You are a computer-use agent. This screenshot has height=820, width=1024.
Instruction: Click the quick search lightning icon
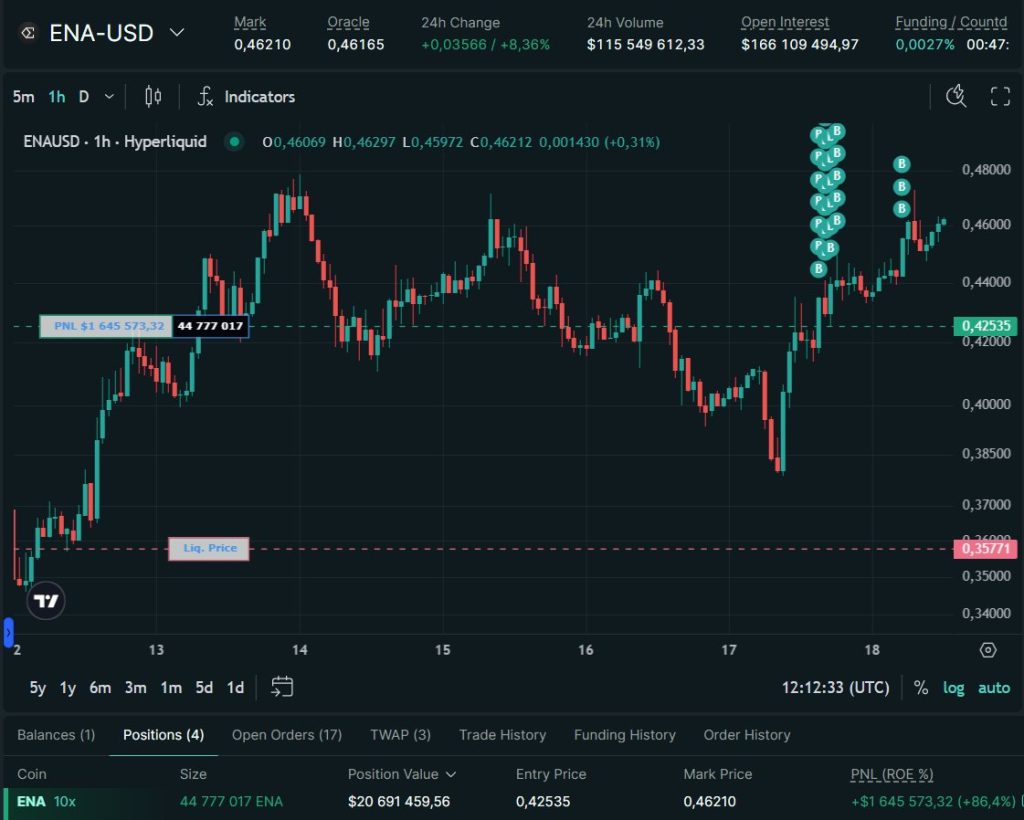point(956,96)
